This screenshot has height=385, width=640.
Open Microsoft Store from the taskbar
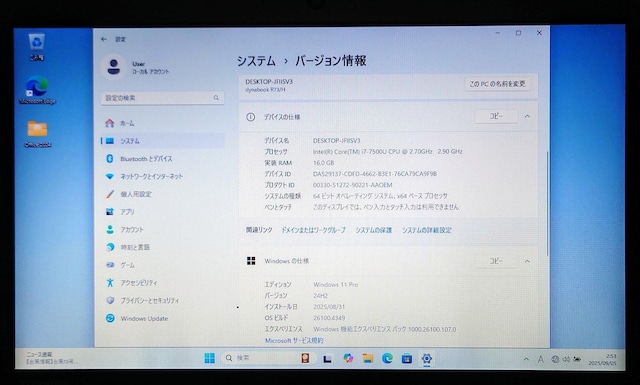pyautogui.click(x=407, y=358)
